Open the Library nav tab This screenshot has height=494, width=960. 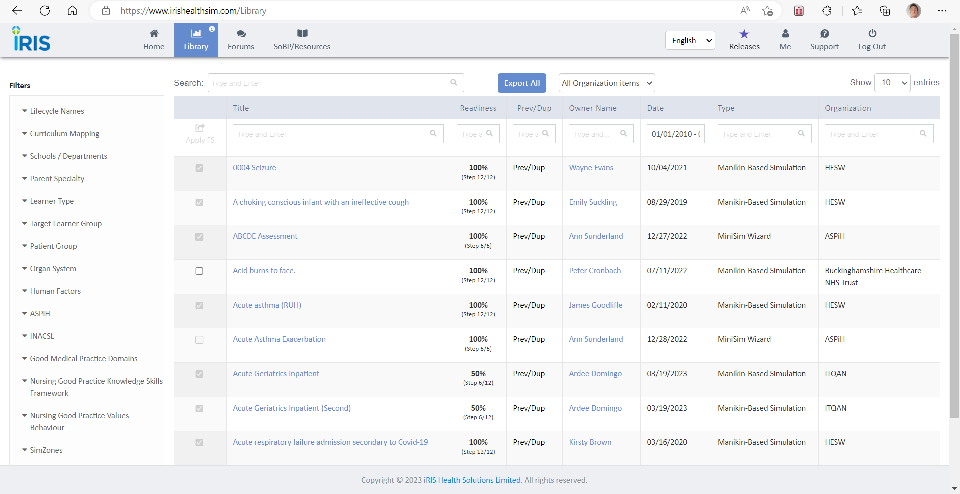(196, 40)
